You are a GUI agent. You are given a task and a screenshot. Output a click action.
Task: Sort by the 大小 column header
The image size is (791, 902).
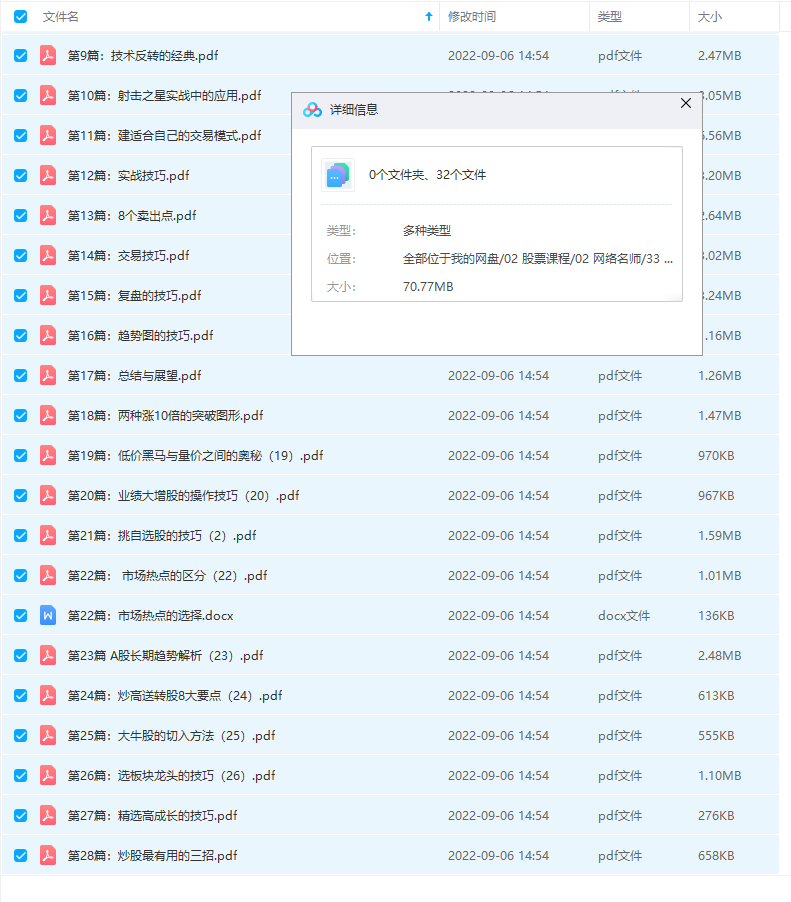click(709, 17)
